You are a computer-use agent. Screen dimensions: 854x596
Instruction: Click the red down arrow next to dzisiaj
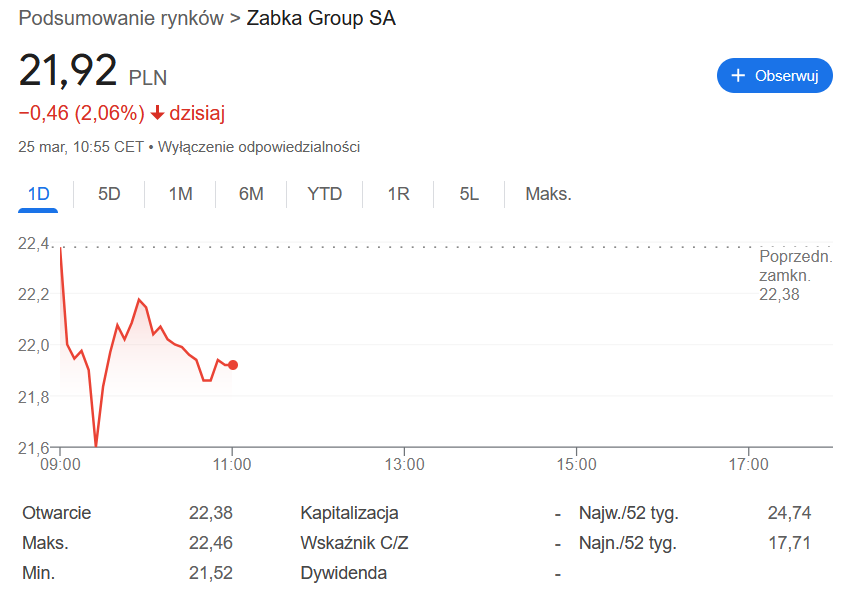coord(157,113)
